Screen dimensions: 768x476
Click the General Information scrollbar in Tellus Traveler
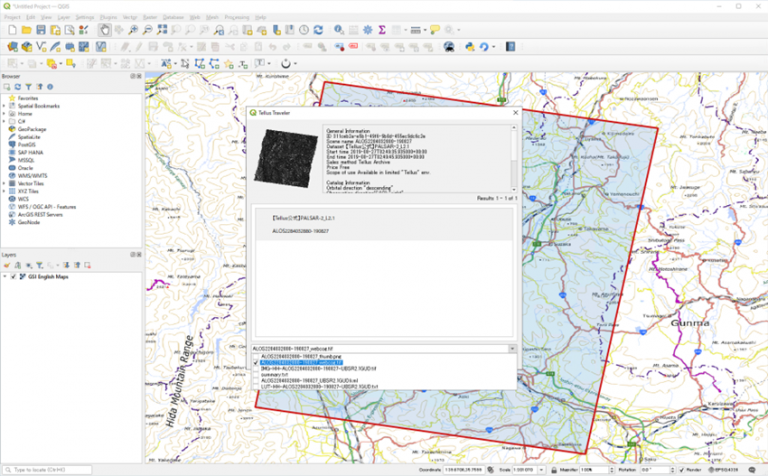(x=514, y=159)
